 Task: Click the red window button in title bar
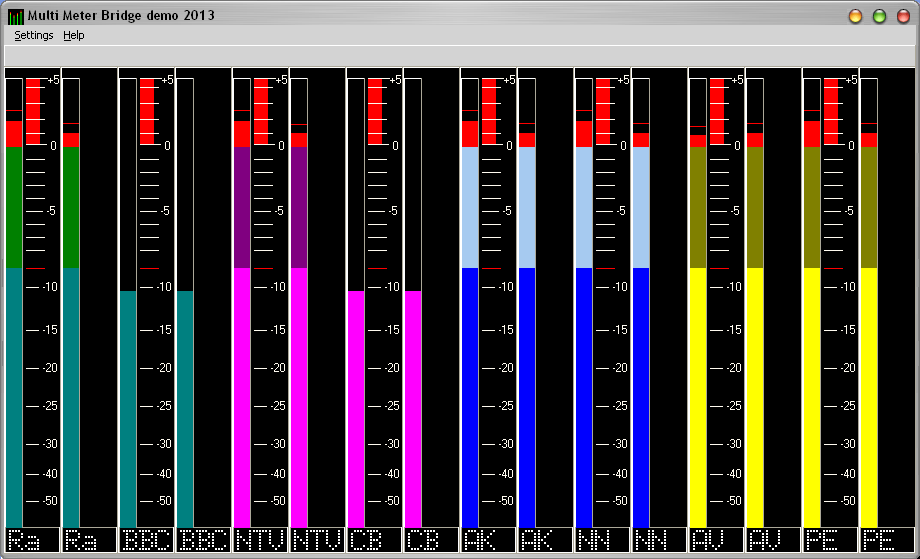tap(903, 16)
